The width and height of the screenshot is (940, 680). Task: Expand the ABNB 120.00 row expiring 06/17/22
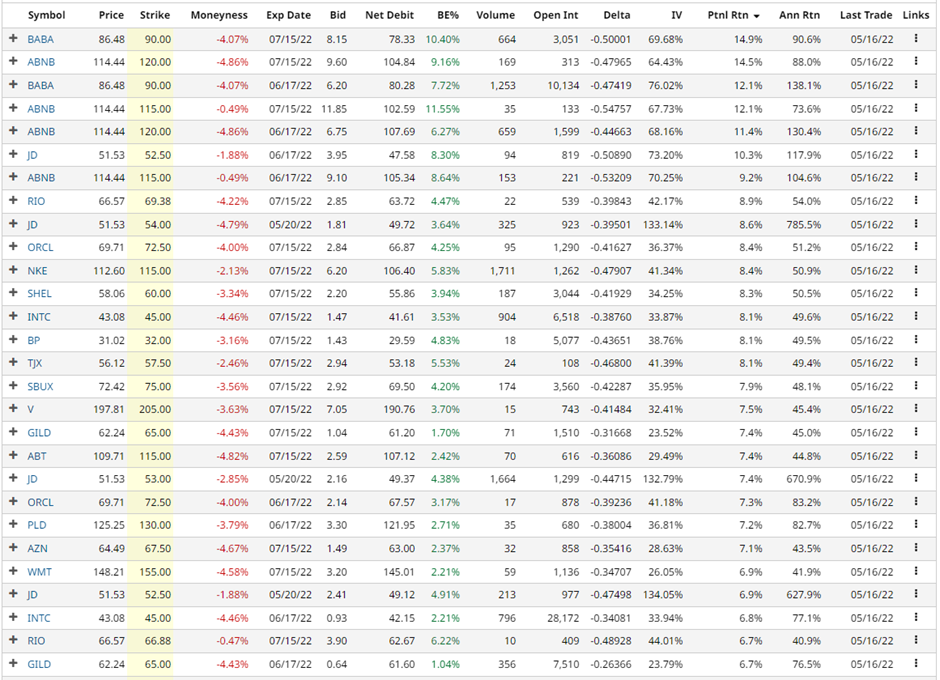click(x=13, y=131)
